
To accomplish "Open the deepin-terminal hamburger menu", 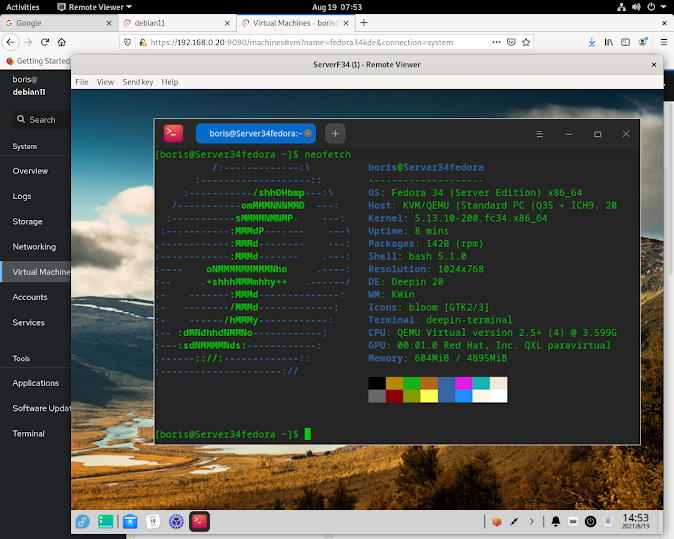I will pyautogui.click(x=539, y=134).
